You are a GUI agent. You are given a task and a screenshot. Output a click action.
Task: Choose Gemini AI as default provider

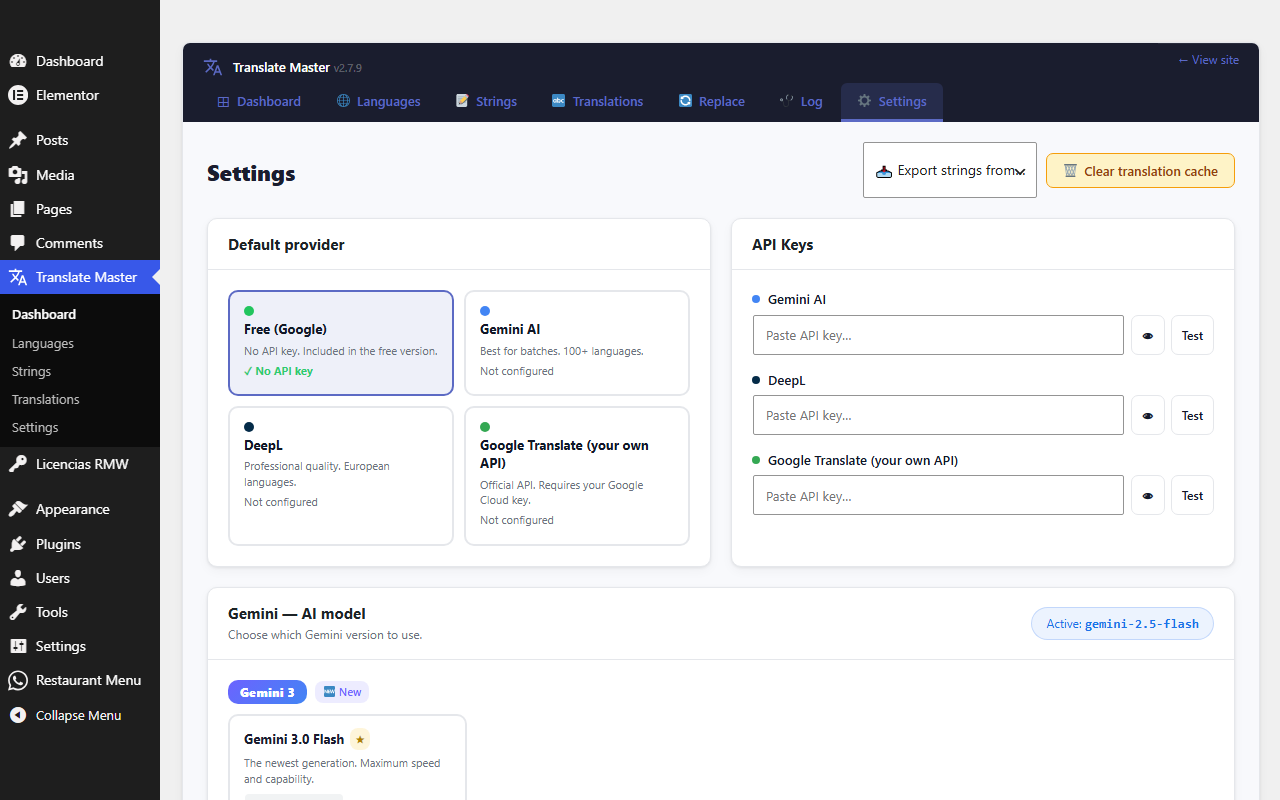point(577,343)
